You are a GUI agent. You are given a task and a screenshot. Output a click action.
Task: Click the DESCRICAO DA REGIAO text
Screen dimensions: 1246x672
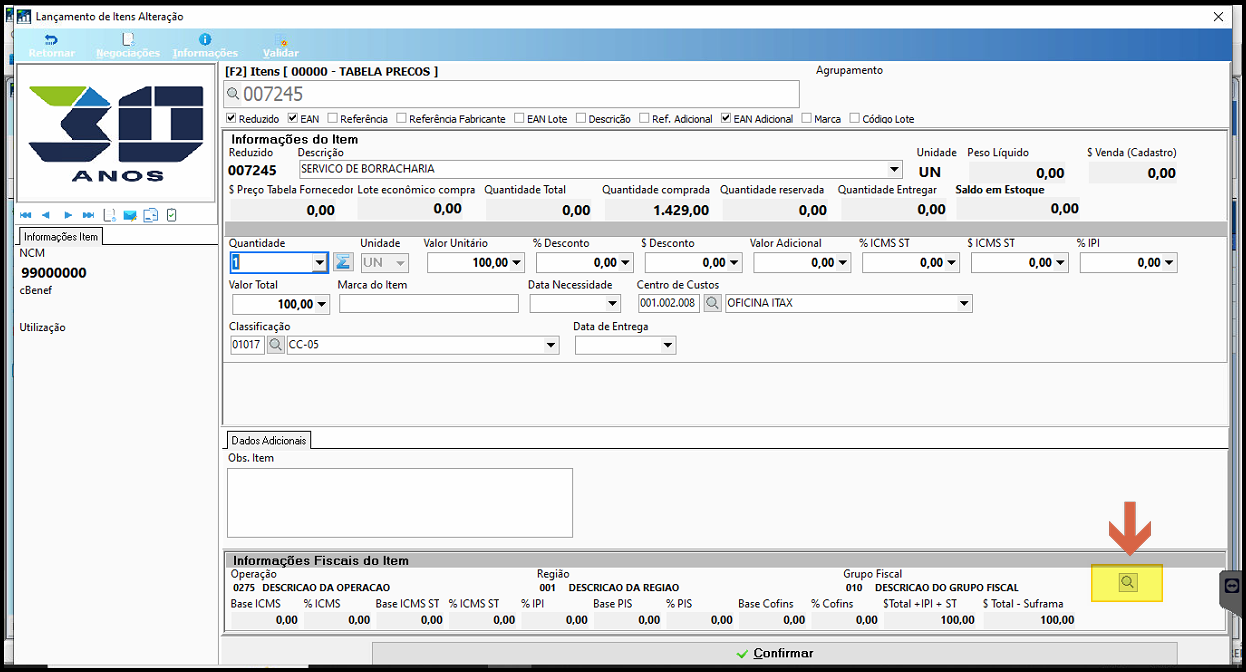(624, 588)
